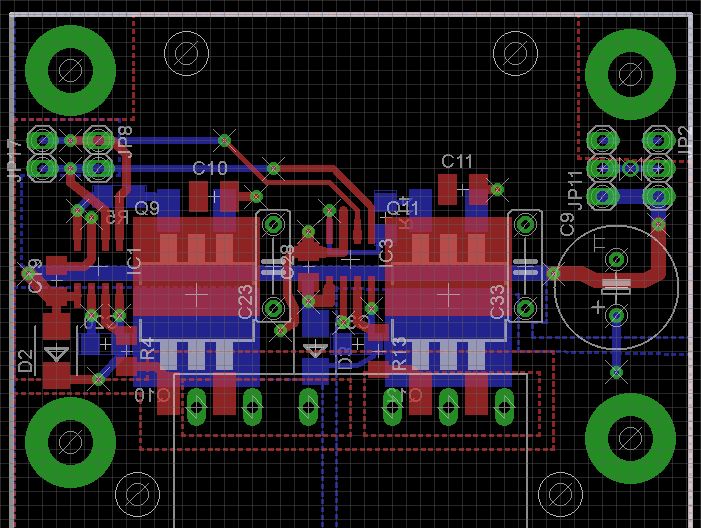This screenshot has width=701, height=528.
Task: Select the R4 resistor label
Action: tap(147, 349)
